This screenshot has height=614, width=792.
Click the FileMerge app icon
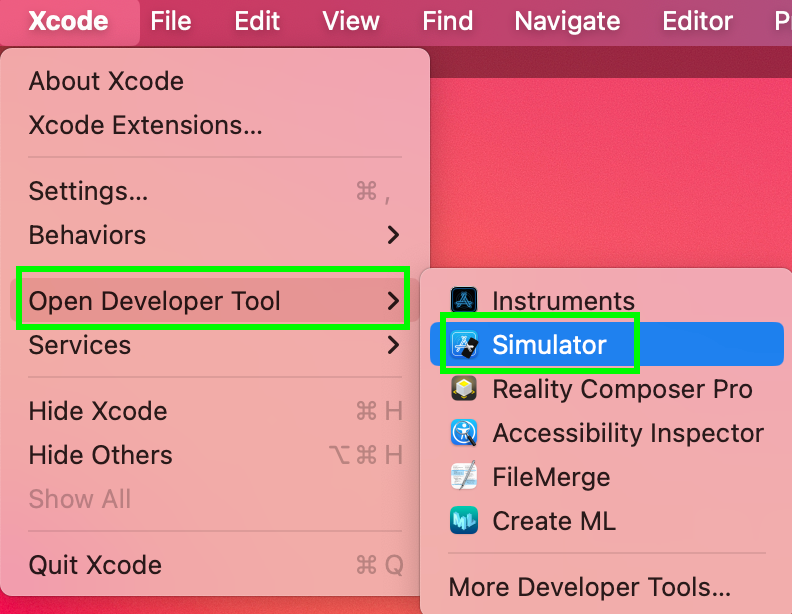point(464,476)
